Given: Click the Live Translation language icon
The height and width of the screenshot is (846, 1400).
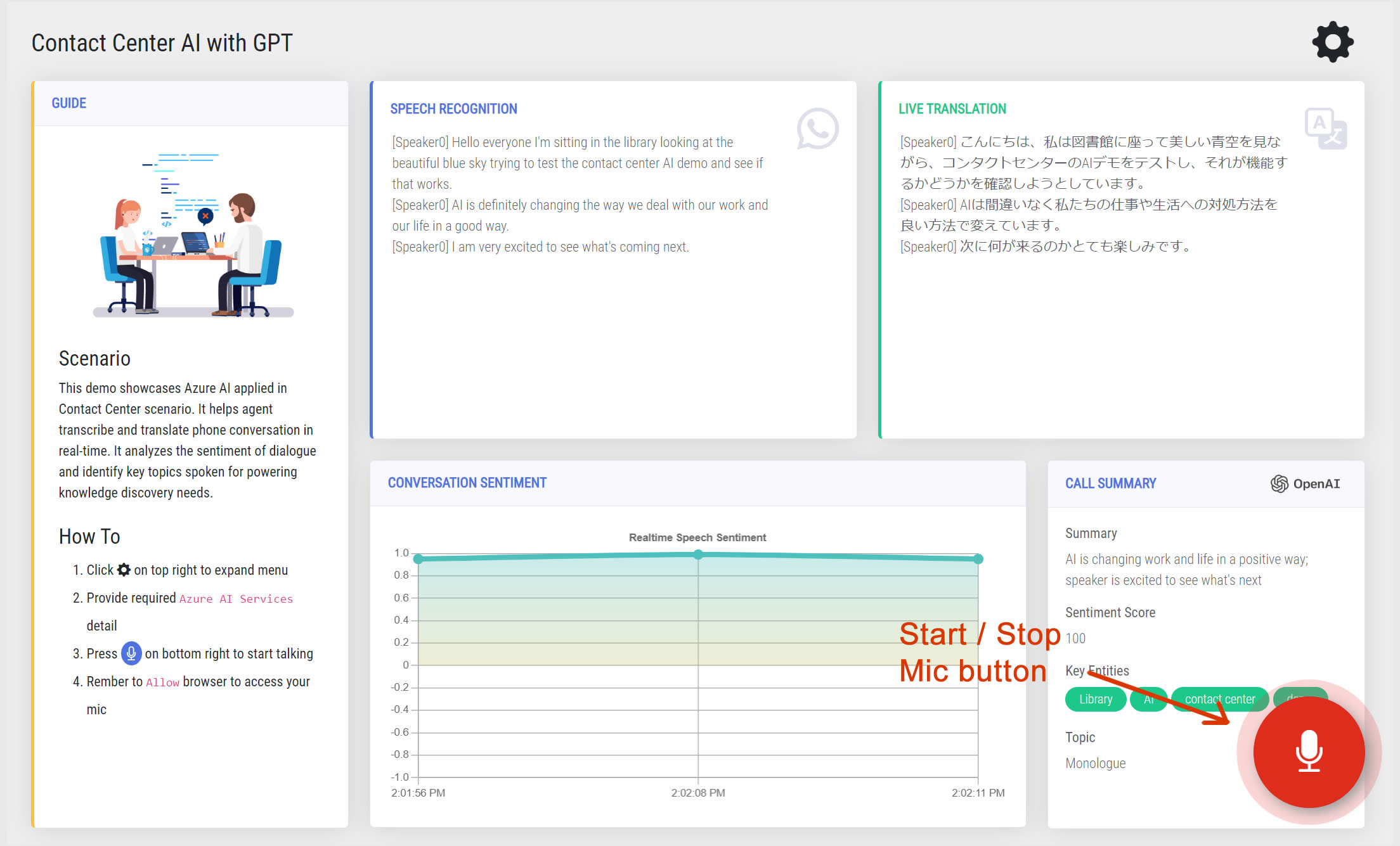Looking at the screenshot, I should tap(1326, 128).
